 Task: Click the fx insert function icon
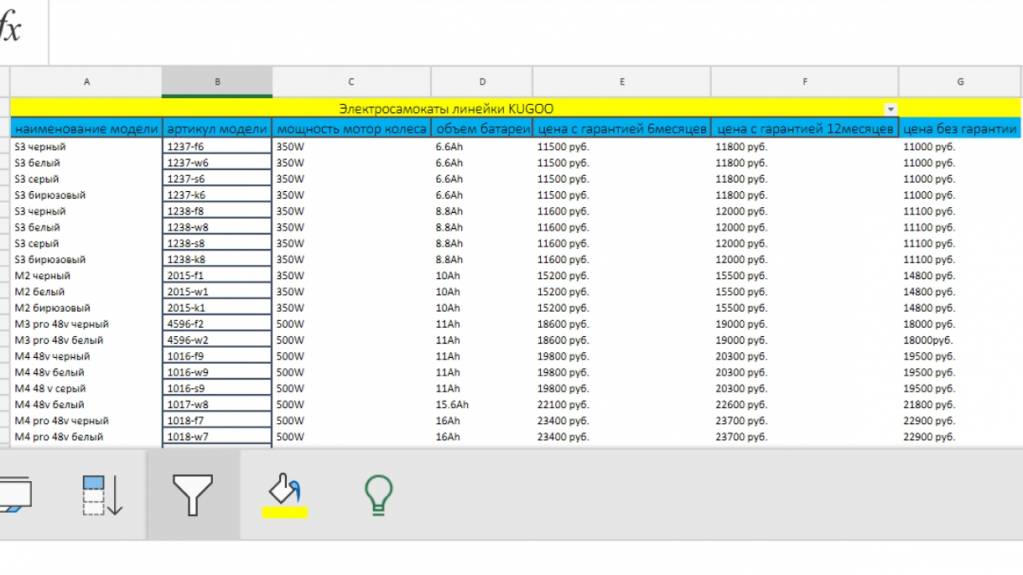(10, 29)
